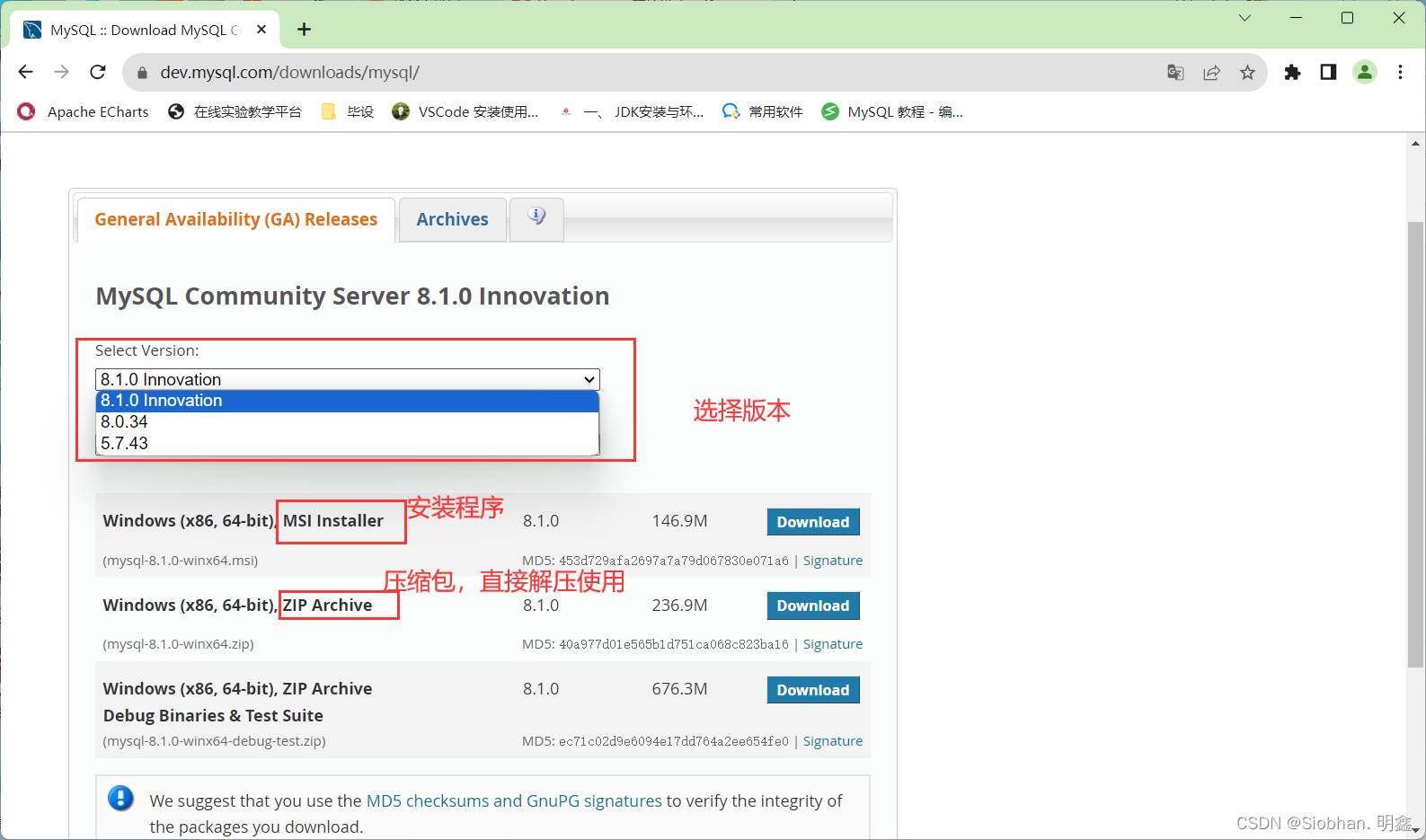Open the 毕设 bookmark folder
Image resolution: width=1426 pixels, height=840 pixels.
pyautogui.click(x=348, y=111)
